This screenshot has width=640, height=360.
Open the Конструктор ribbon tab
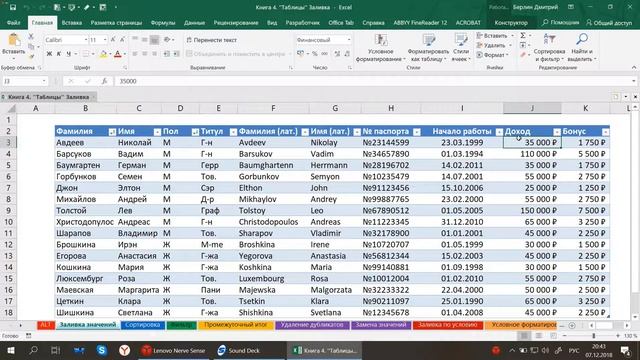pos(511,23)
